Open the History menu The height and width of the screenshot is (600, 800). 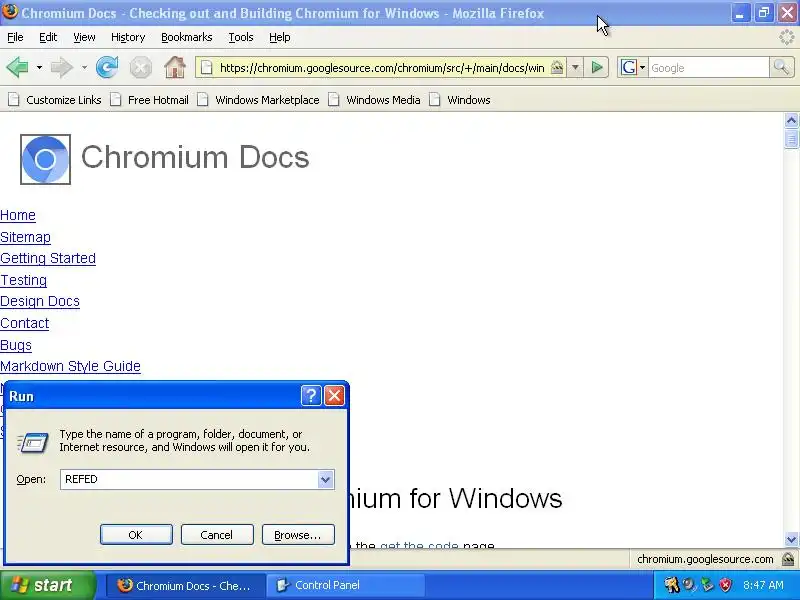[128, 37]
